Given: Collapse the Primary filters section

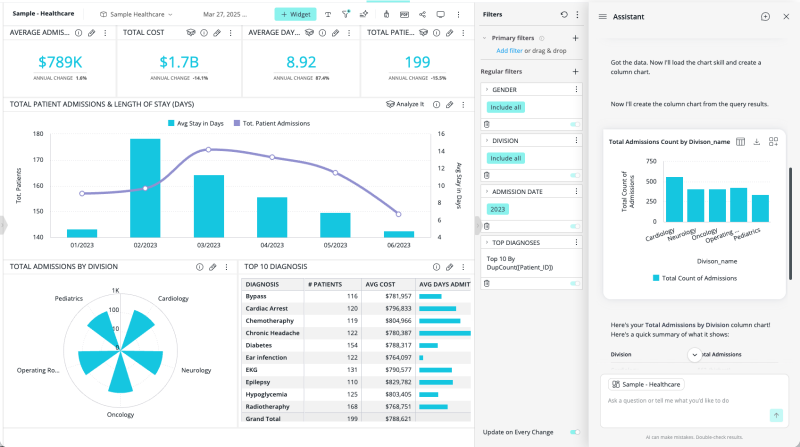Looking at the screenshot, I should pos(485,38).
